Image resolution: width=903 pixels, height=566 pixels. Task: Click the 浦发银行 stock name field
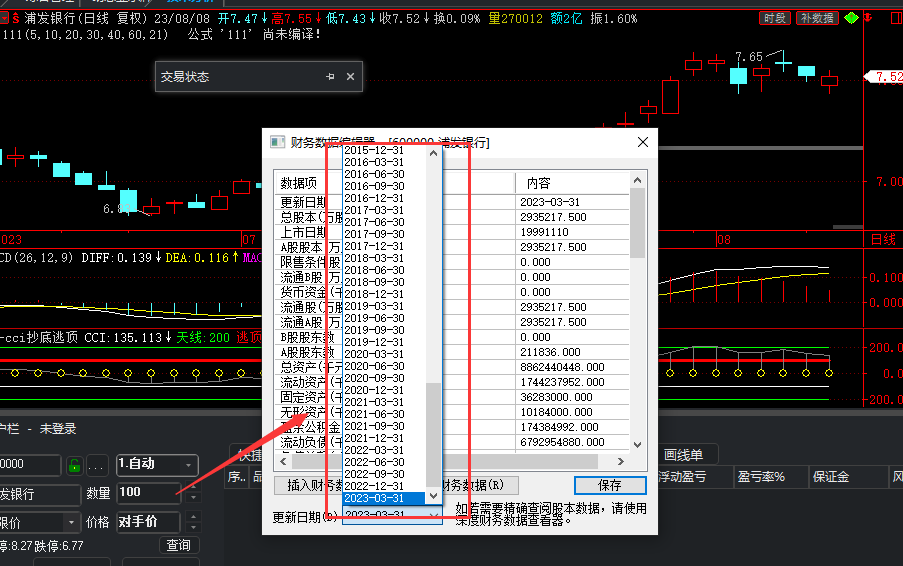point(38,495)
